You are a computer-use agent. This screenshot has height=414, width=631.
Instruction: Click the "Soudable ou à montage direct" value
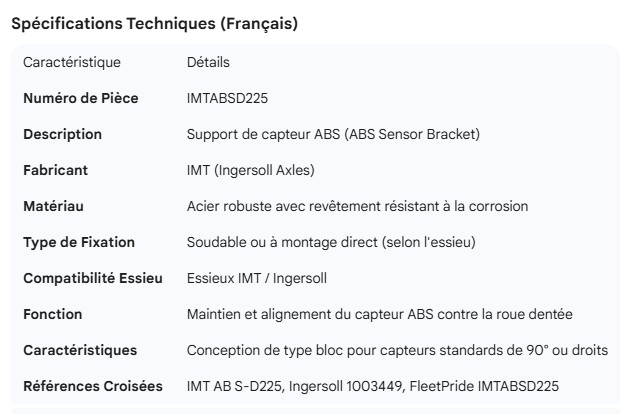click(333, 242)
